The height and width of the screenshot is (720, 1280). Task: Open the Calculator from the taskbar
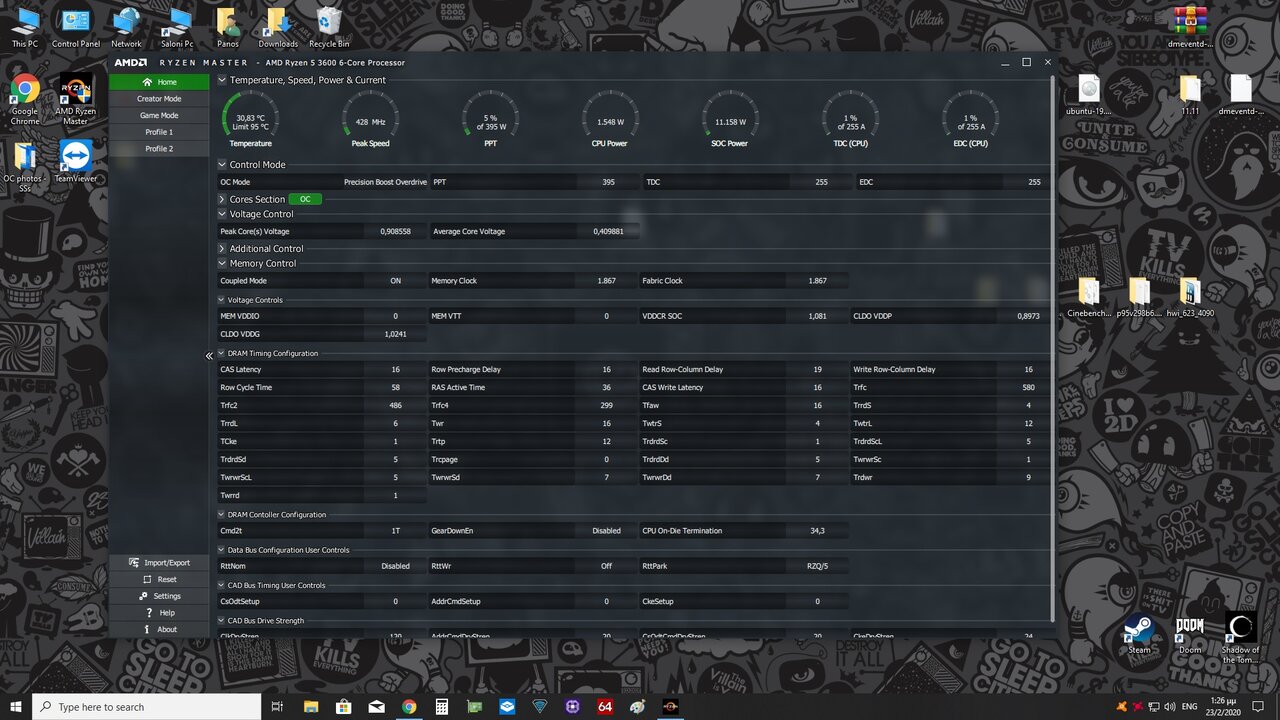coord(441,707)
